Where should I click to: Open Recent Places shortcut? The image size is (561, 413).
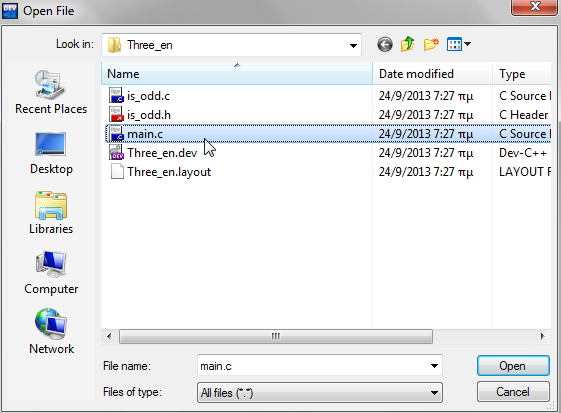(x=51, y=92)
